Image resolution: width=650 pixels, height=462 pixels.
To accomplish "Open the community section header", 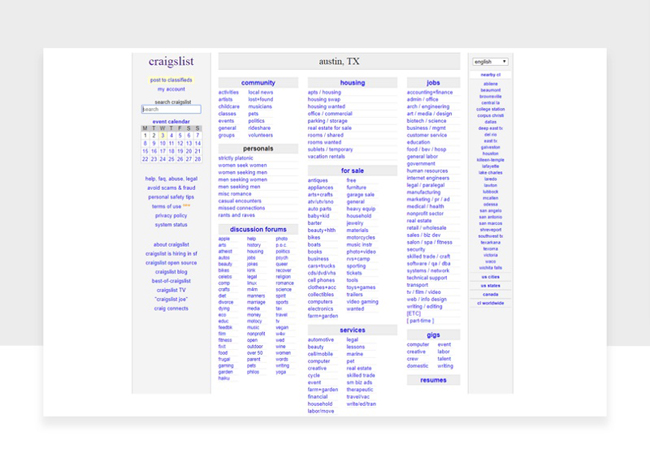I will [258, 83].
